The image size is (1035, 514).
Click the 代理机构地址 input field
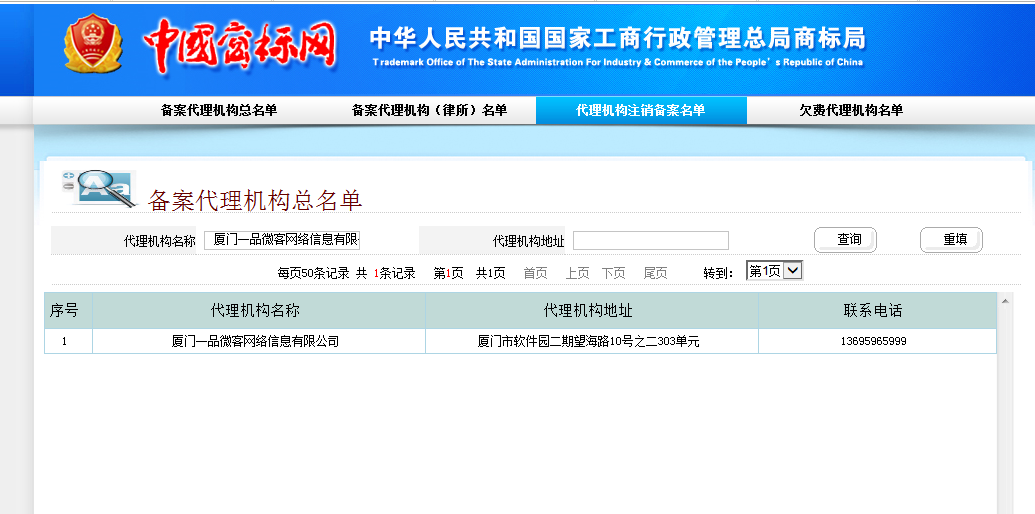tap(651, 241)
